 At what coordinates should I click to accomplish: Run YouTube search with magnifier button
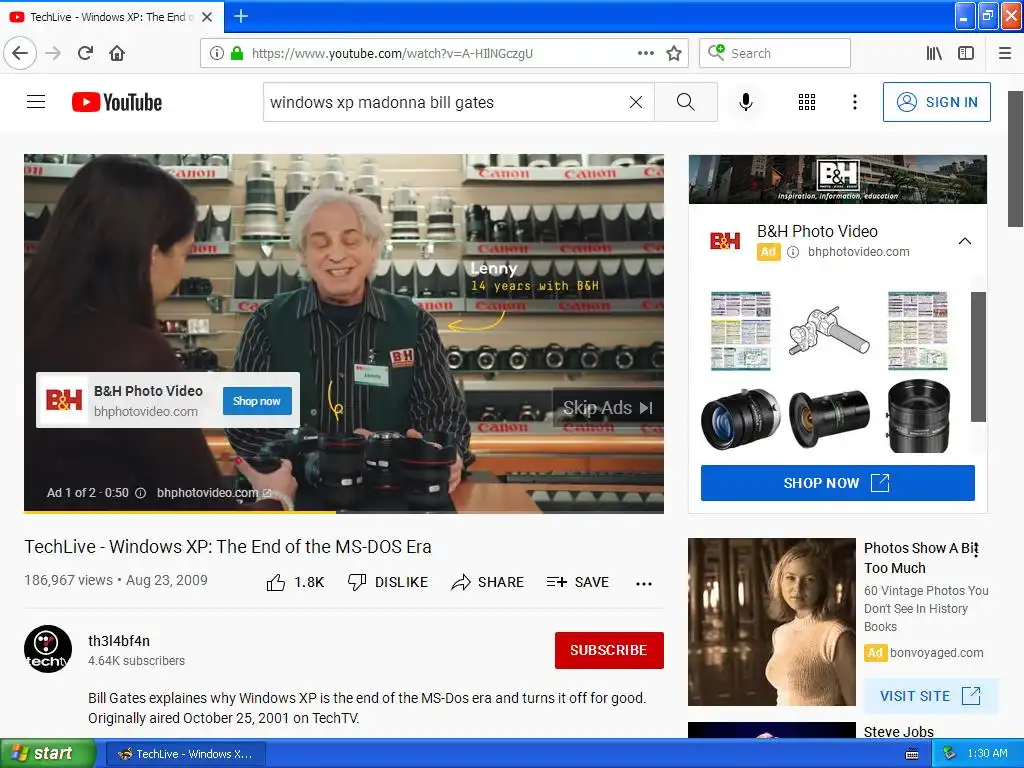(686, 102)
